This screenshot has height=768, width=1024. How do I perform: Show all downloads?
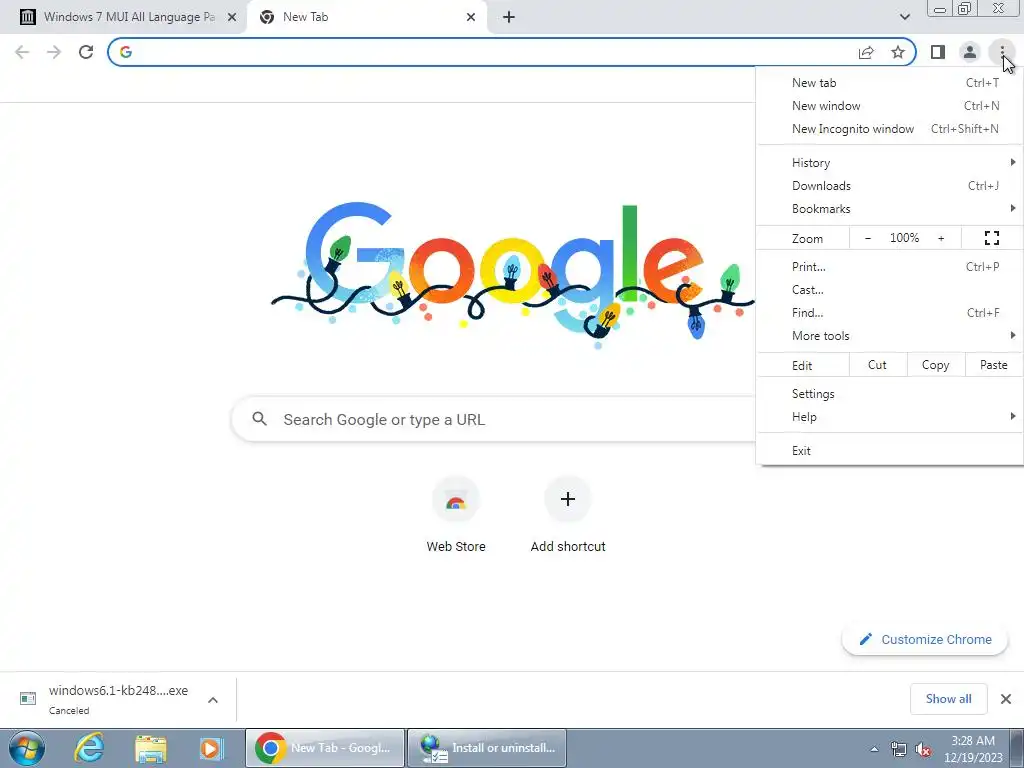tap(948, 699)
